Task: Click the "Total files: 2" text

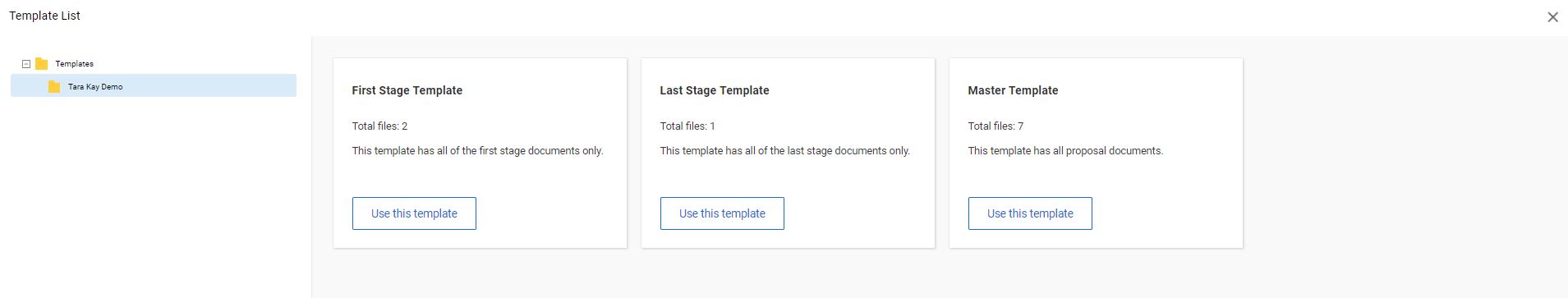Action: (x=380, y=126)
